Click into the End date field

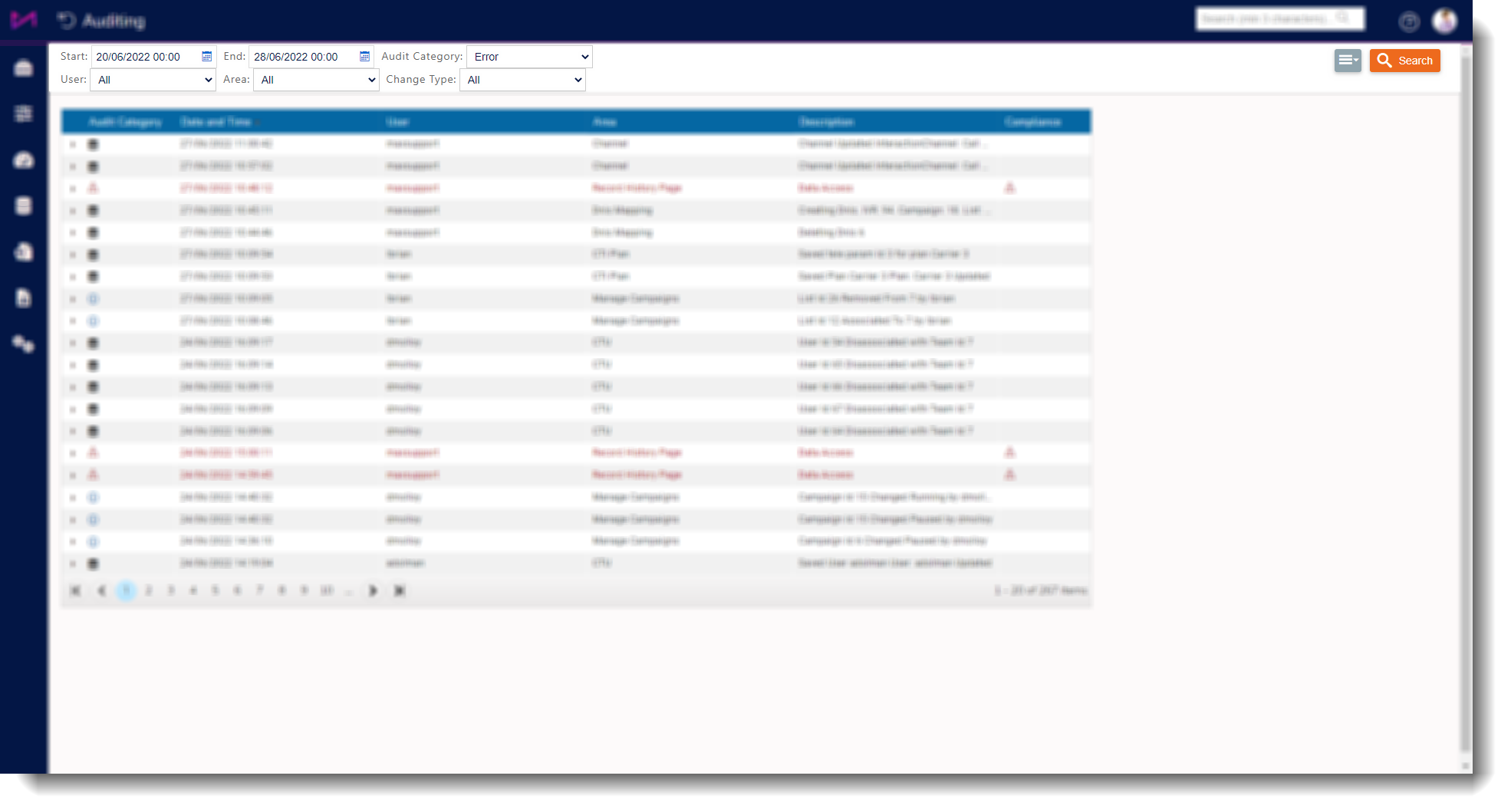[304, 57]
